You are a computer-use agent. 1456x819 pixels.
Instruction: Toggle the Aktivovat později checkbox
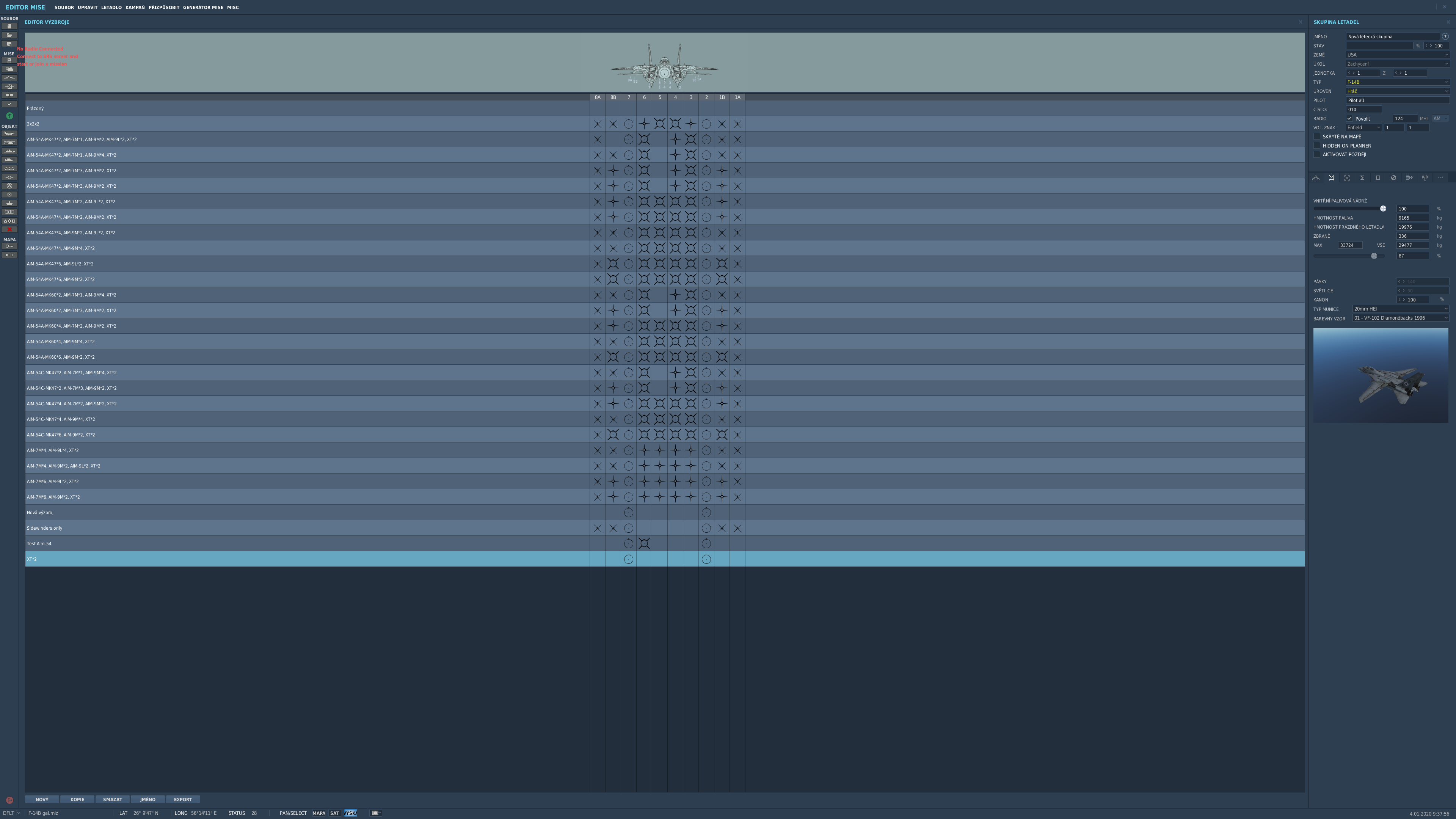1316,154
